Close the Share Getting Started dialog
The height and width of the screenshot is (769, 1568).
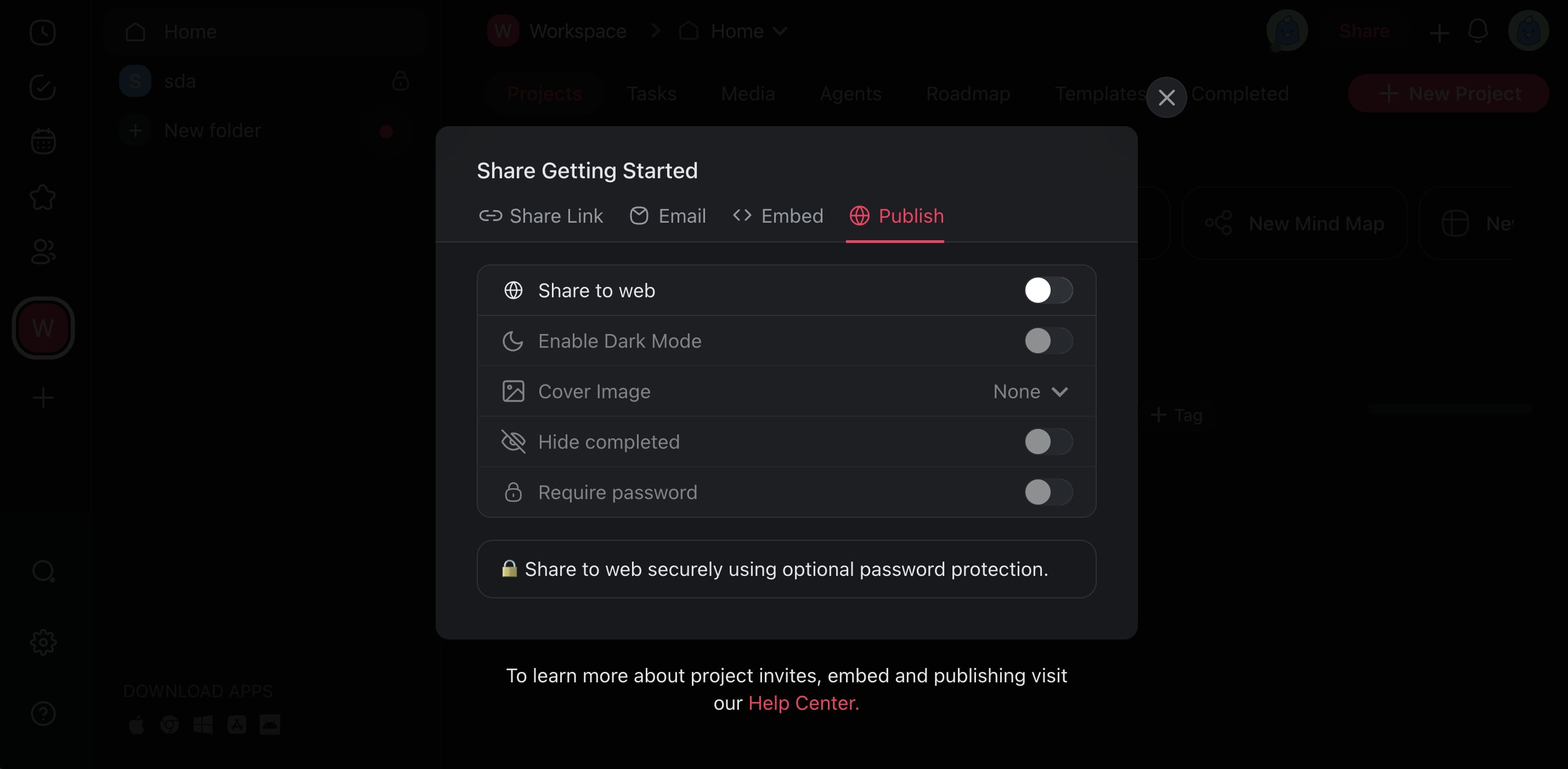tap(1166, 97)
